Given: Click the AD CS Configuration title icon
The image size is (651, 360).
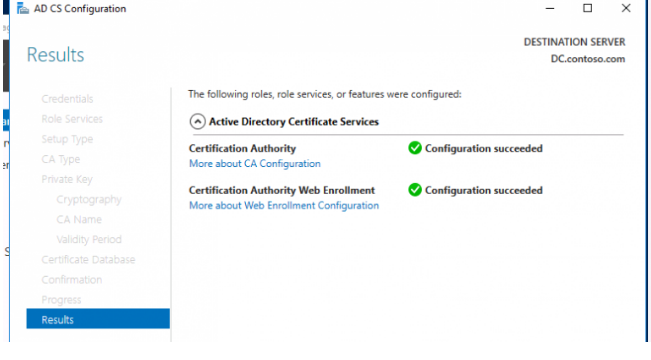Looking at the screenshot, I should (x=23, y=8).
